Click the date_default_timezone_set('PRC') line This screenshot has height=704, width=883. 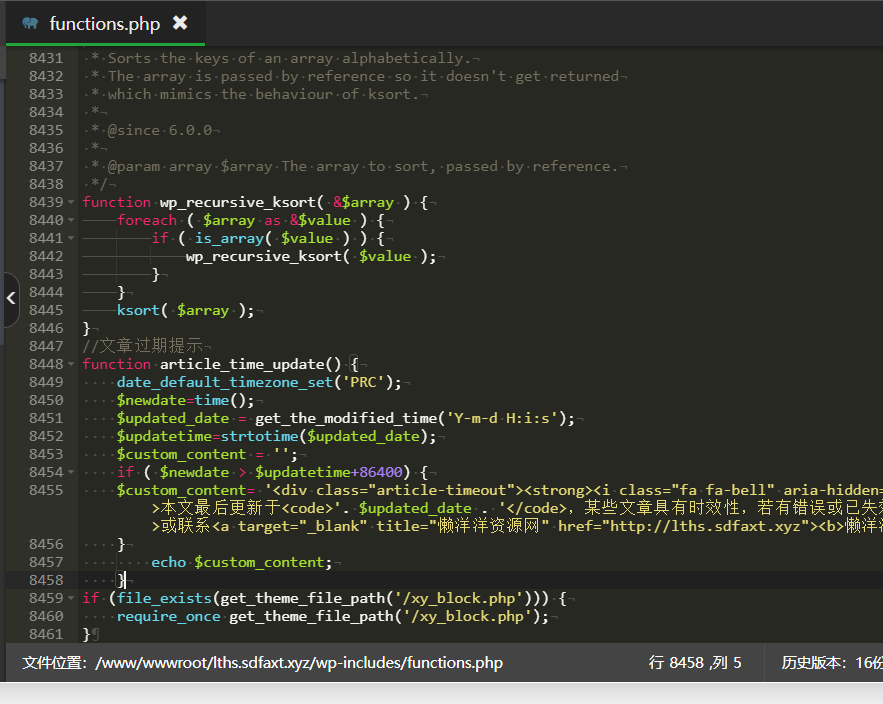258,382
